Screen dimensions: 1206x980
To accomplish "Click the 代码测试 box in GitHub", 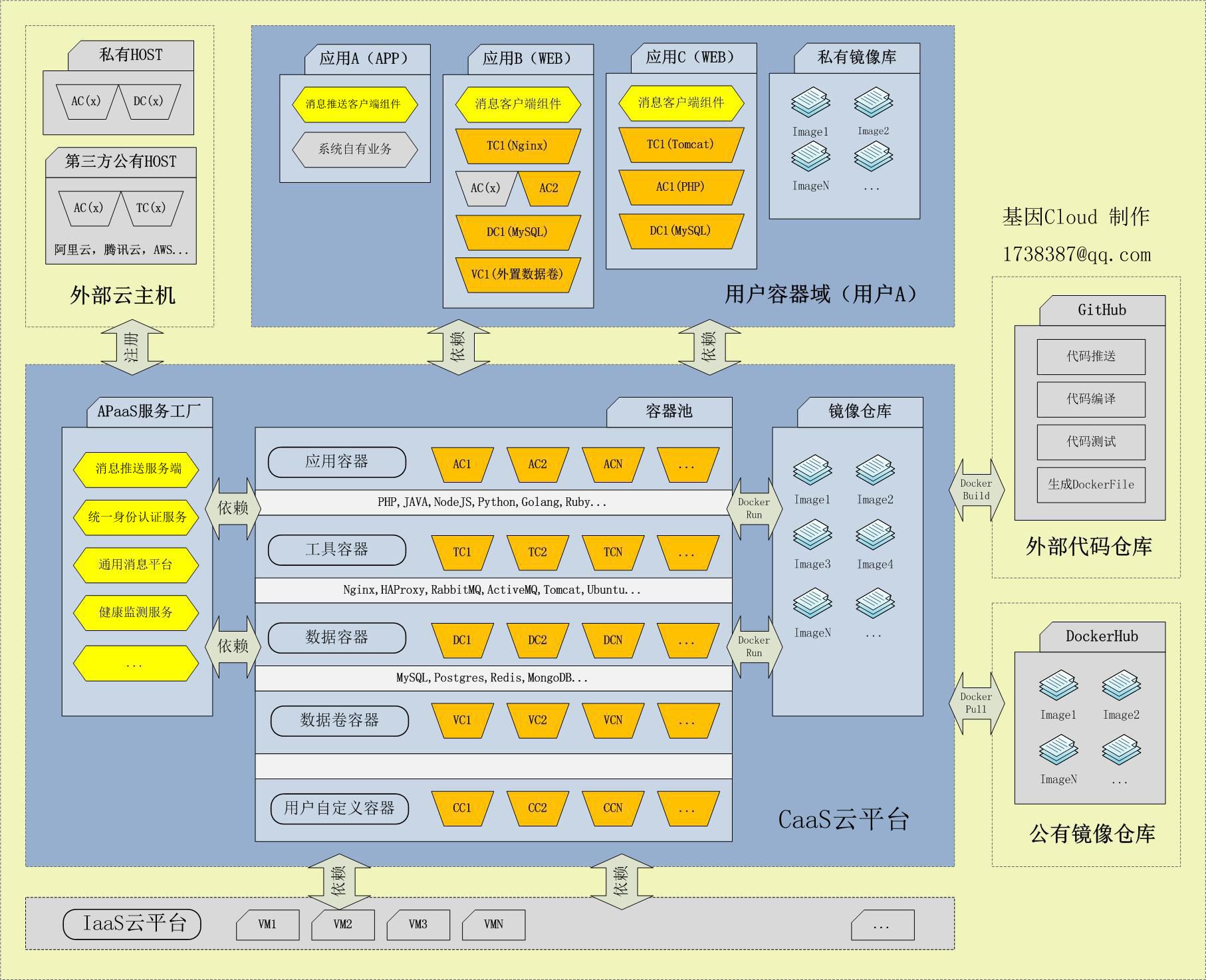I will coord(1091,442).
